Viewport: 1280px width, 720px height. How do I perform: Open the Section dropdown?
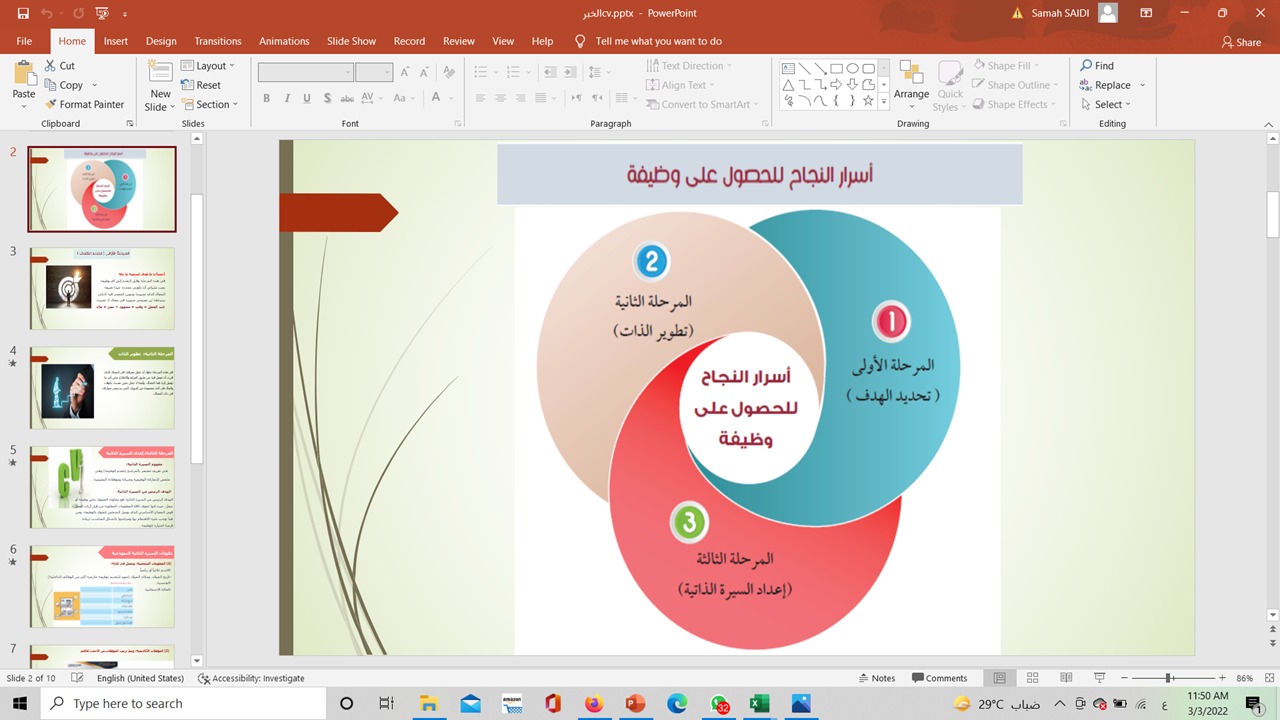click(209, 104)
